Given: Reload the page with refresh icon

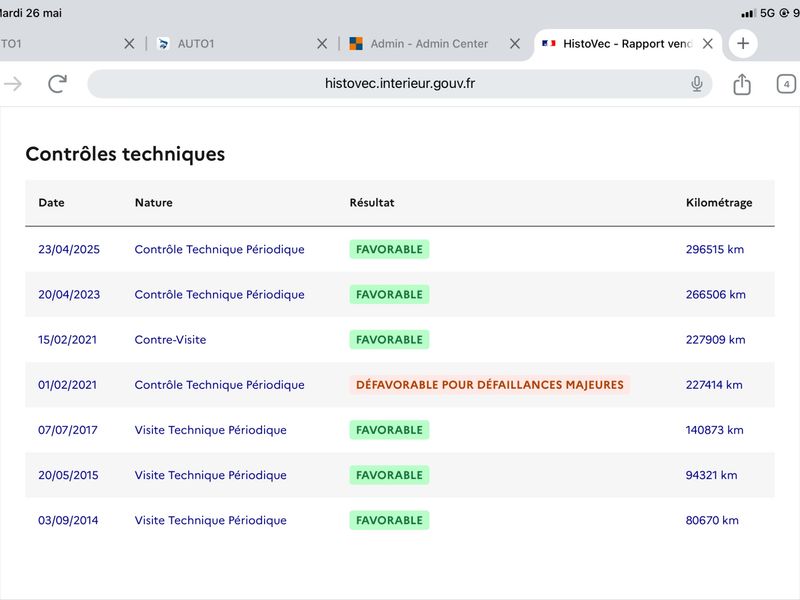Looking at the screenshot, I should [x=57, y=84].
